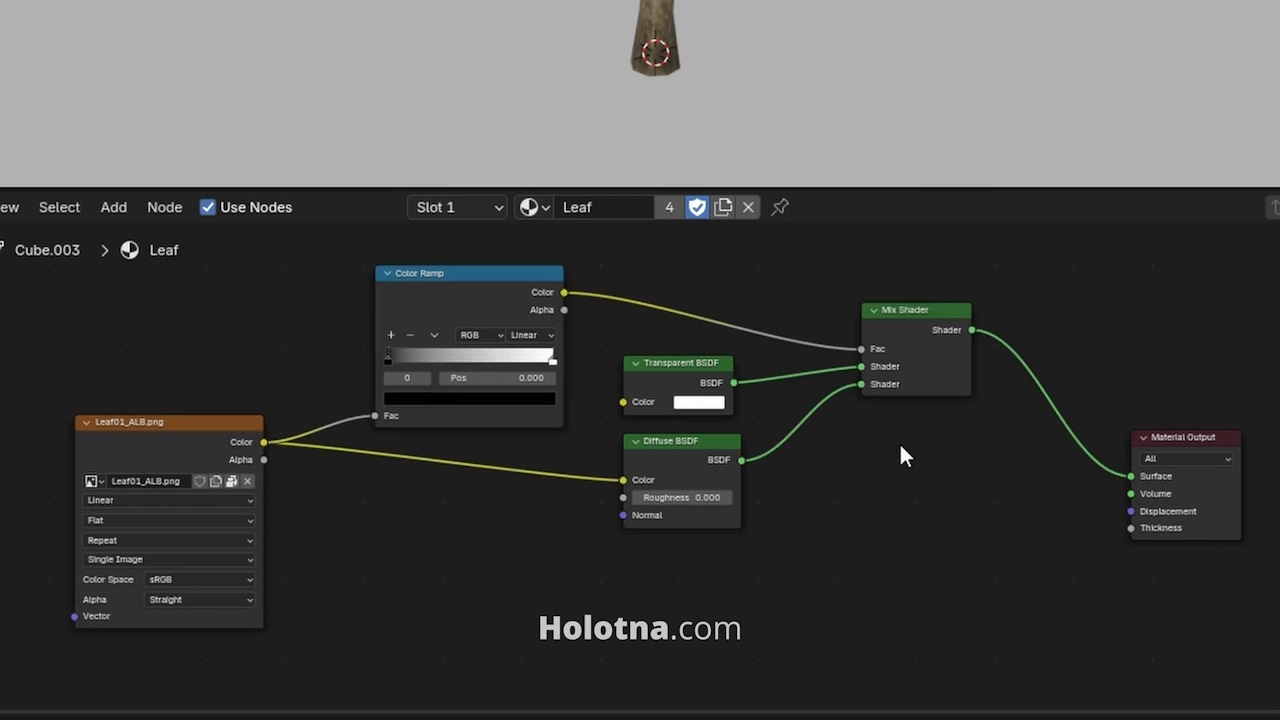Toggle the Use Nodes checkbox
Image resolution: width=1280 pixels, height=720 pixels.
tap(208, 207)
